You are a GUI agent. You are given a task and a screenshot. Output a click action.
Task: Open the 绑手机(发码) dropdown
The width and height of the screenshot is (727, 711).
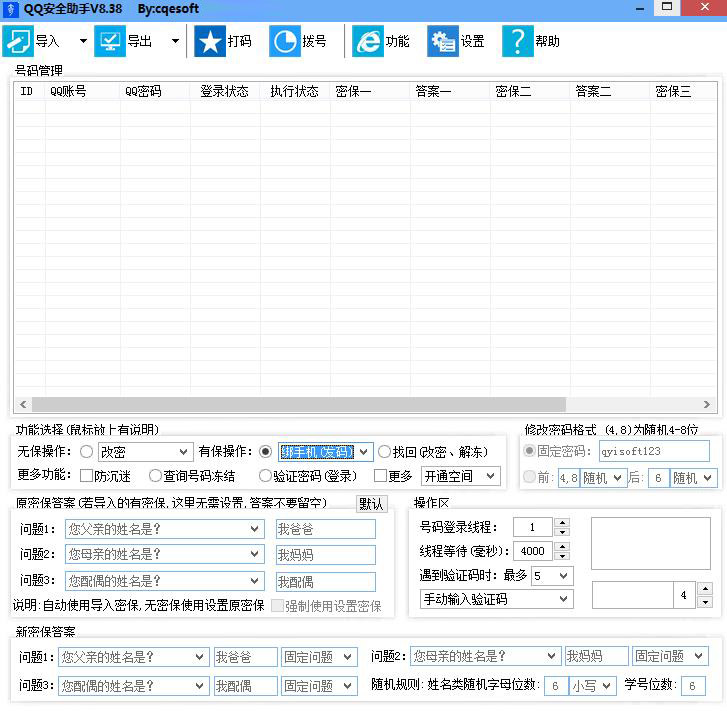tap(325, 452)
